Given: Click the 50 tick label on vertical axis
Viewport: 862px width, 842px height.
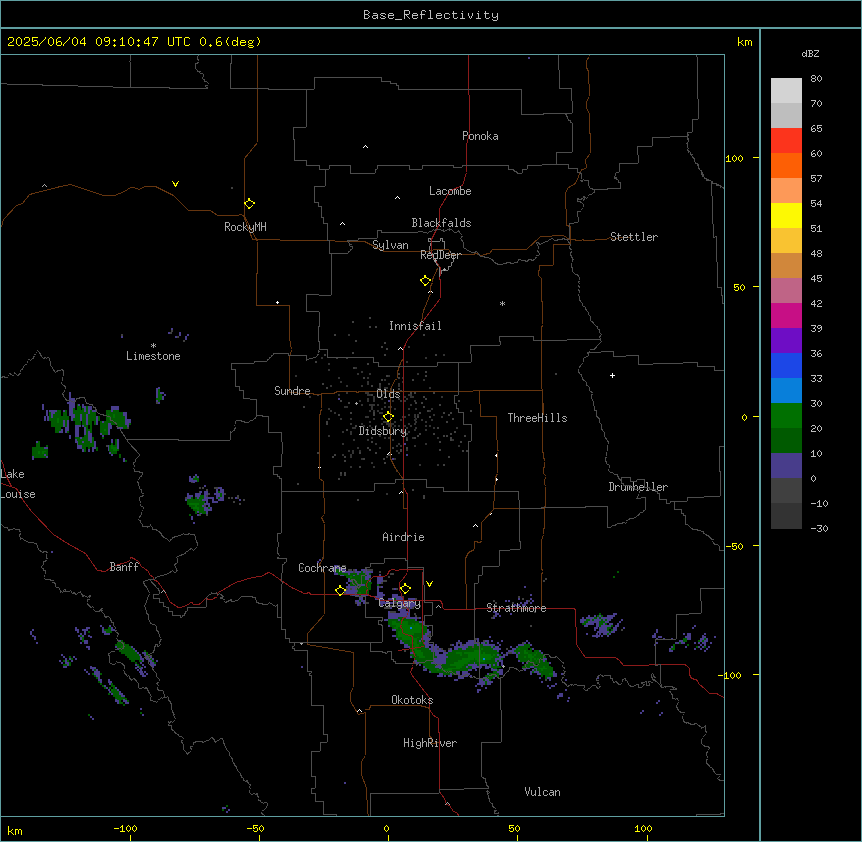Looking at the screenshot, I should coord(739,287).
